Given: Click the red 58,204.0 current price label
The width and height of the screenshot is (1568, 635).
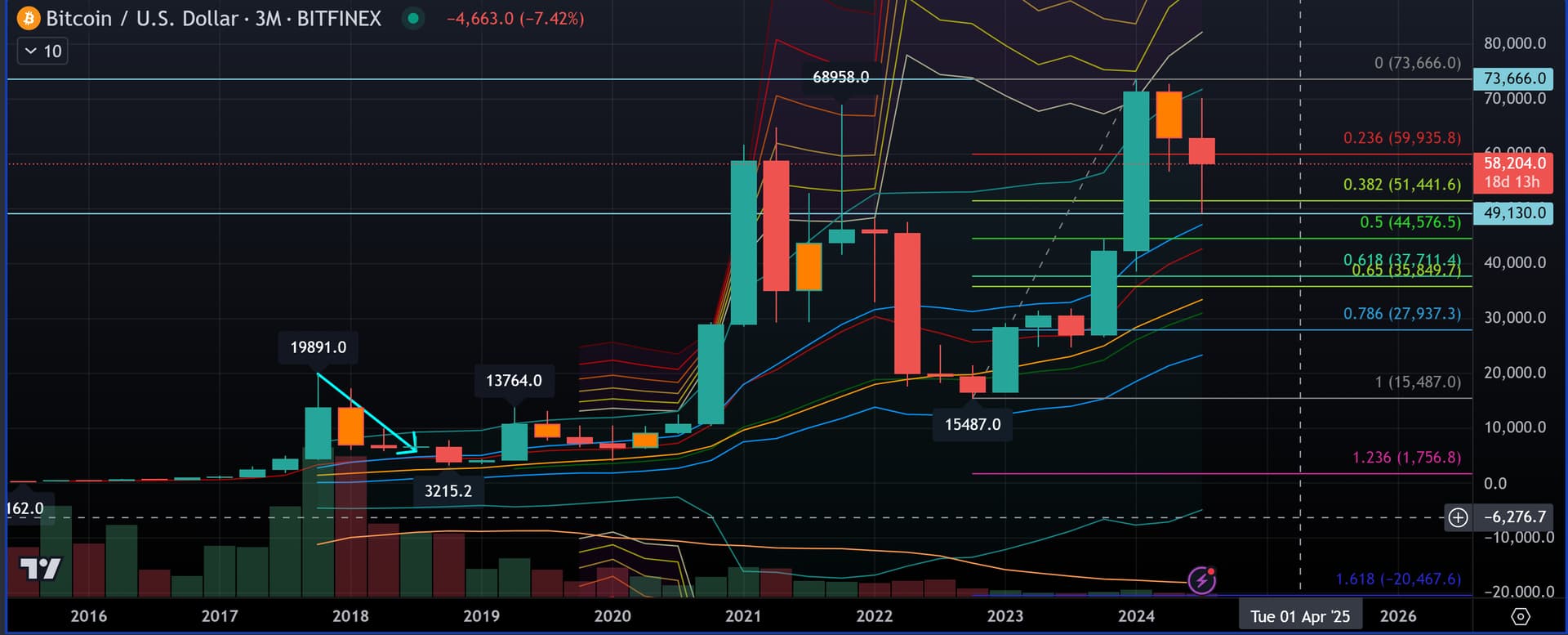Looking at the screenshot, I should pos(1513,163).
